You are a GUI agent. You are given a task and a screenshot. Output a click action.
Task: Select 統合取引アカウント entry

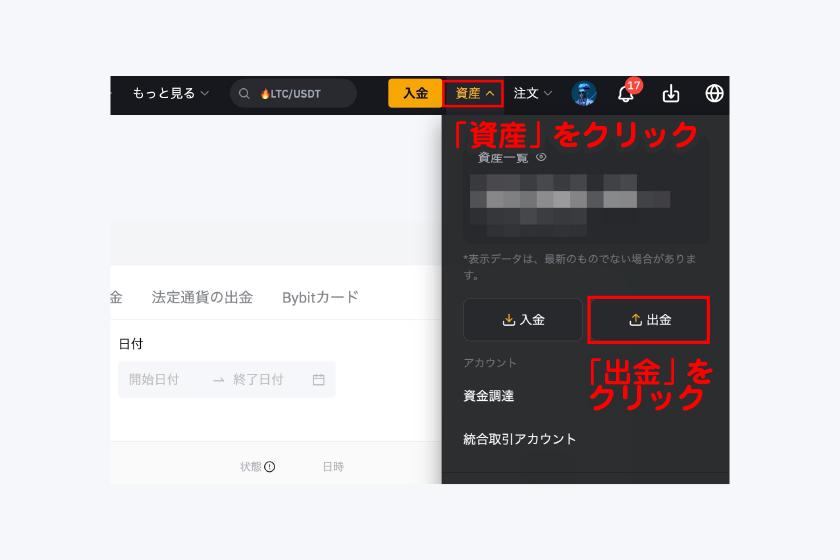click(x=520, y=439)
